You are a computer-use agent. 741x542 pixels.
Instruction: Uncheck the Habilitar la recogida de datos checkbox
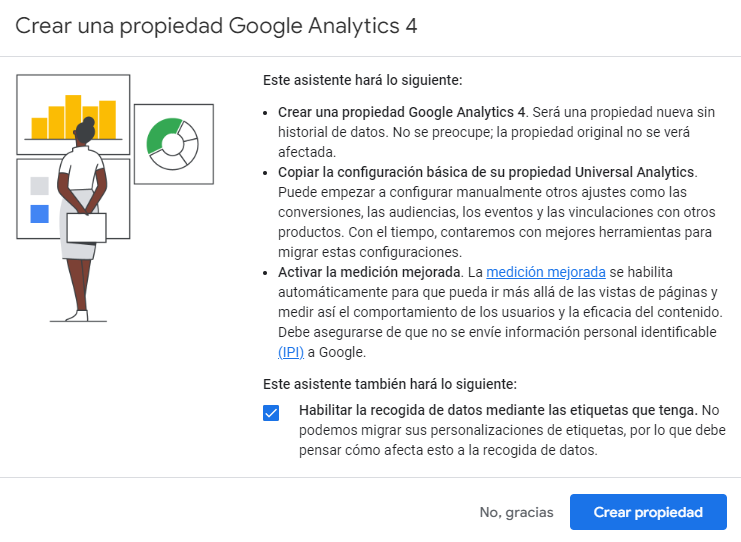271,413
